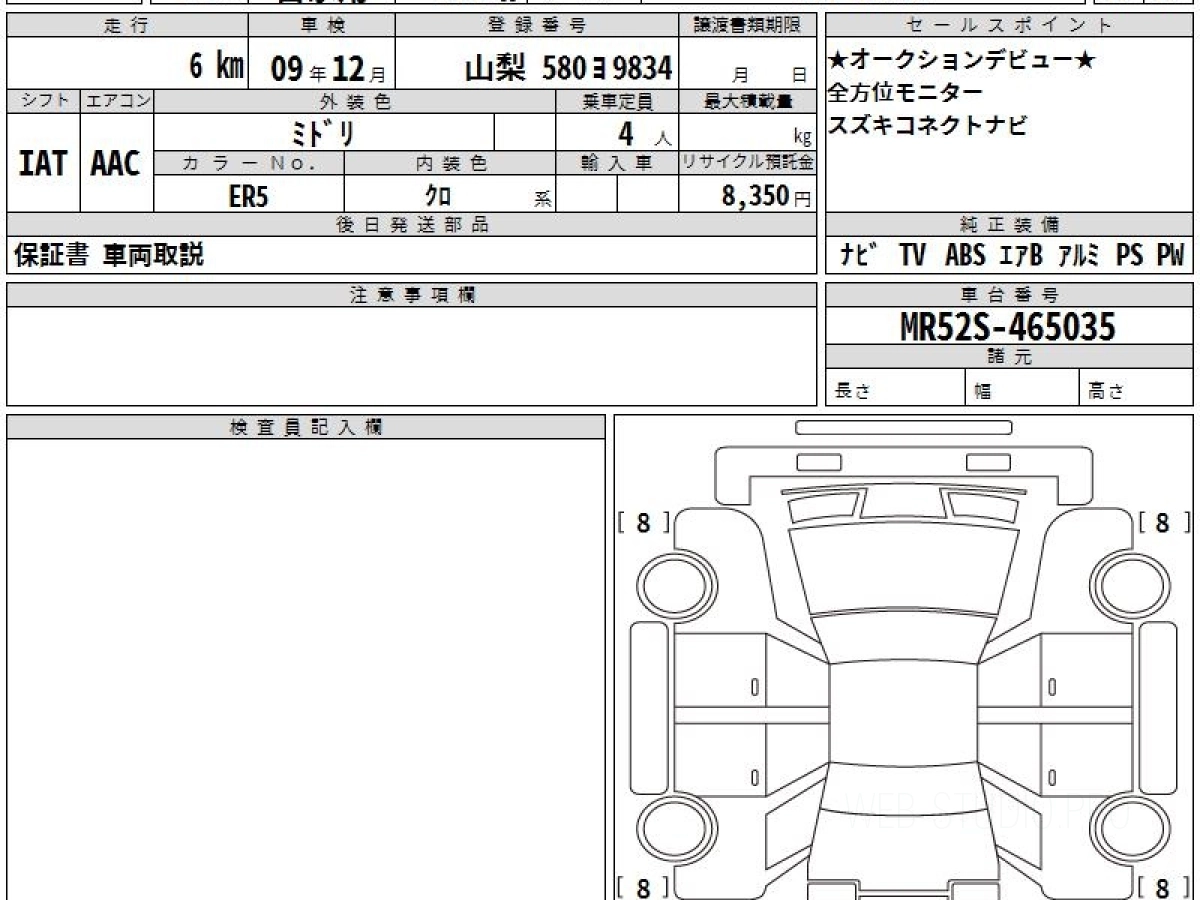Click the 最大積載量 header
Image resolution: width=1200 pixels, height=900 pixels.
[748, 101]
